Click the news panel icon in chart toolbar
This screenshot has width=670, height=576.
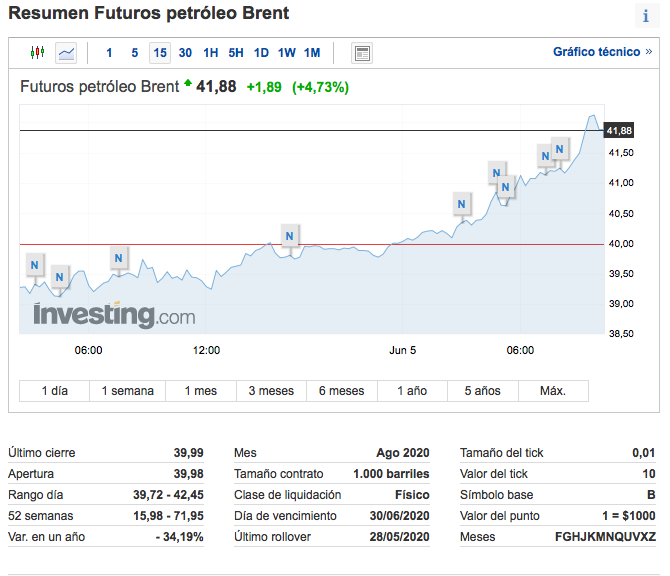pyautogui.click(x=362, y=53)
